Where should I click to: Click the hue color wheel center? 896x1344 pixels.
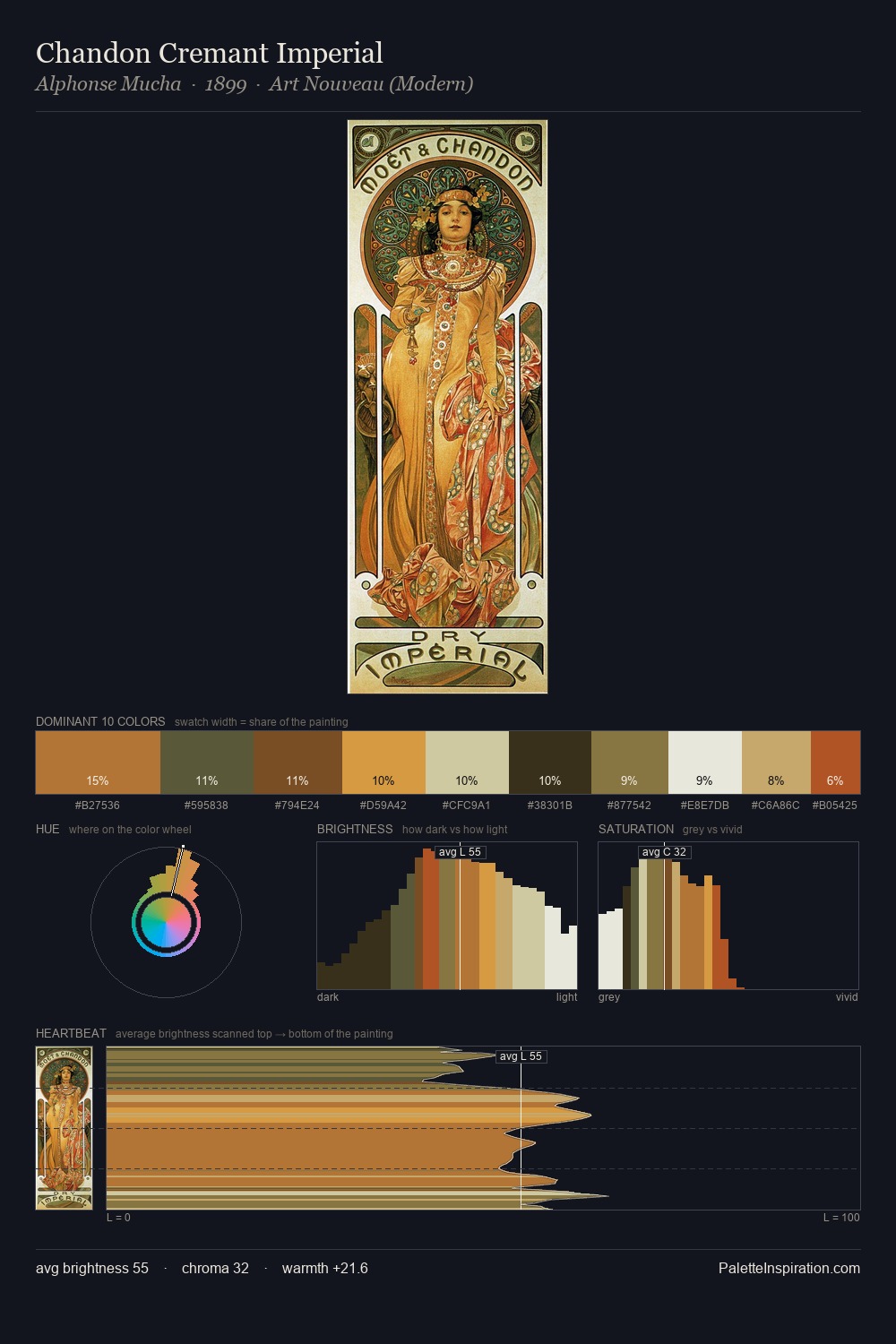(166, 922)
